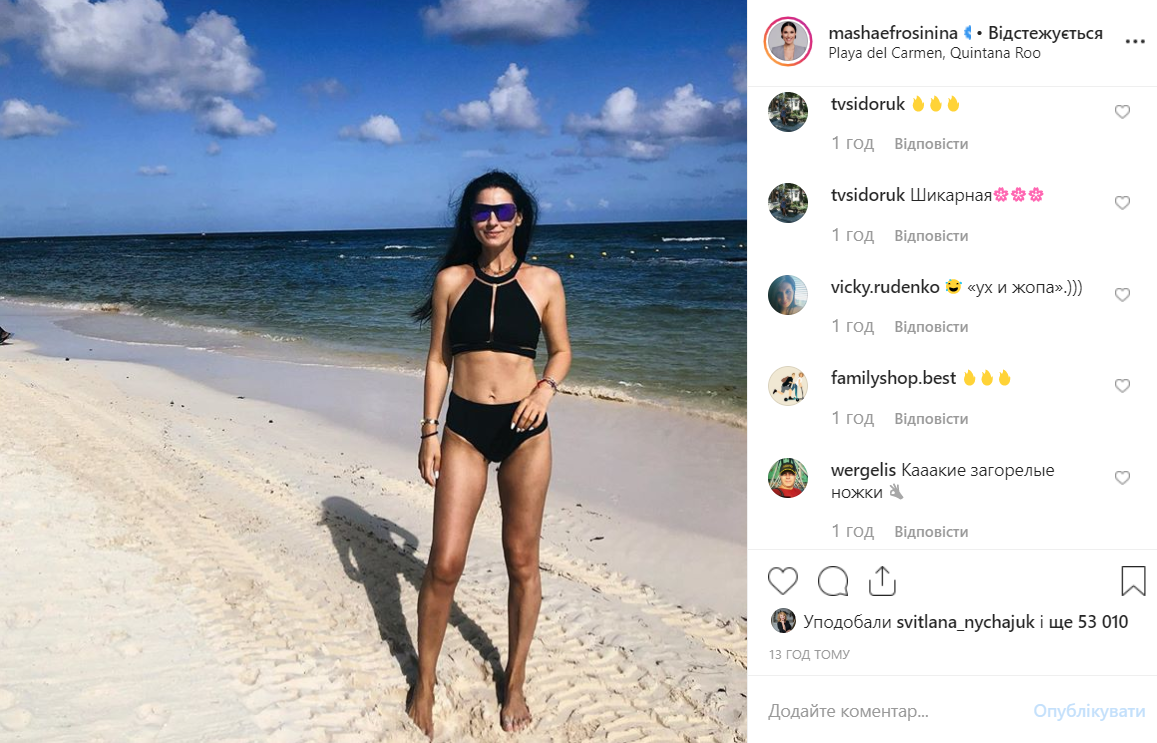The width and height of the screenshot is (1157, 743).
Task: Open the three-dot more options menu
Action: point(1135,41)
